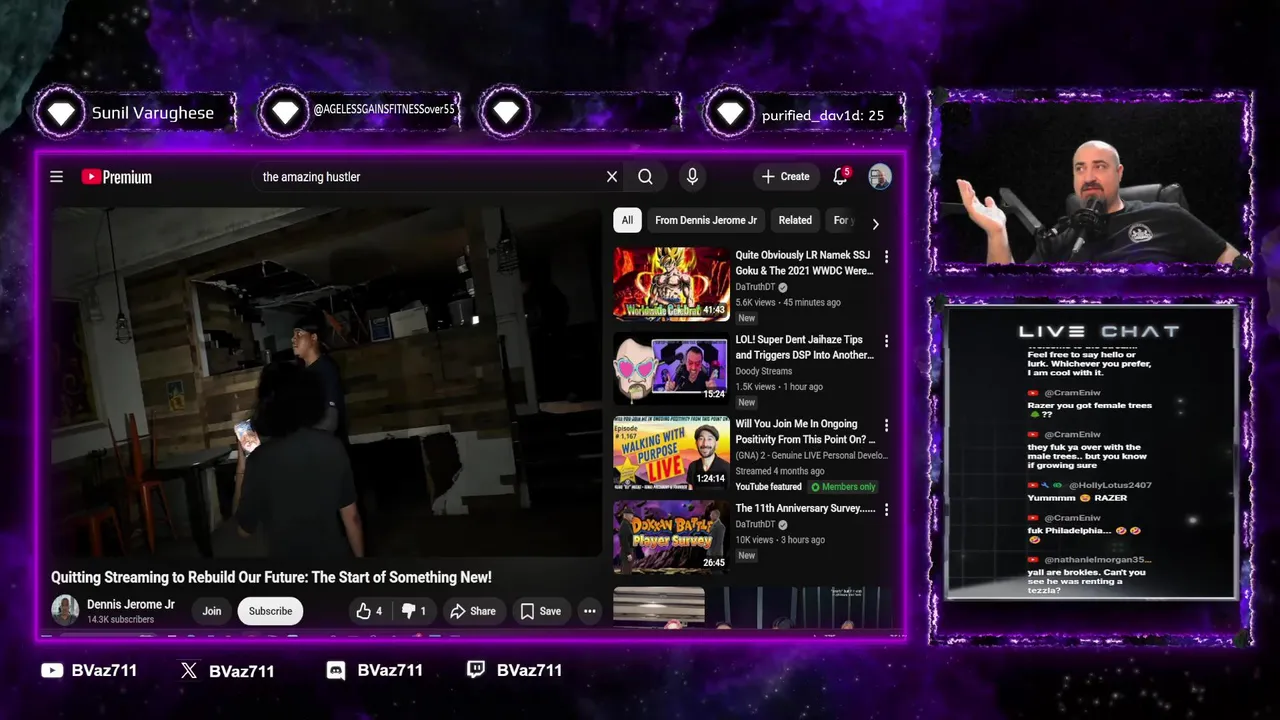The image size is (1280, 720).
Task: Click the YouTube icon beside BVaz711
Action: 52,670
